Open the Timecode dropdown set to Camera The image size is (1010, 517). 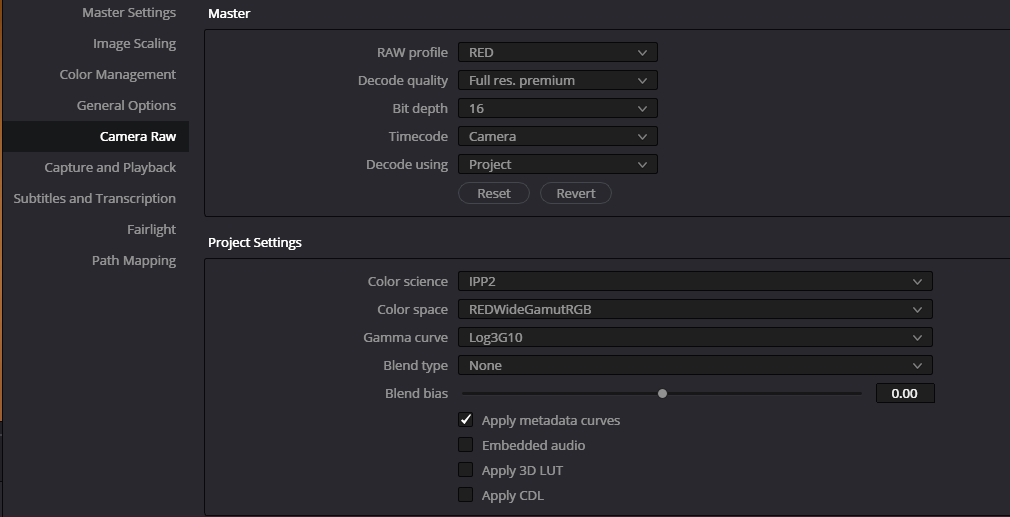558,136
